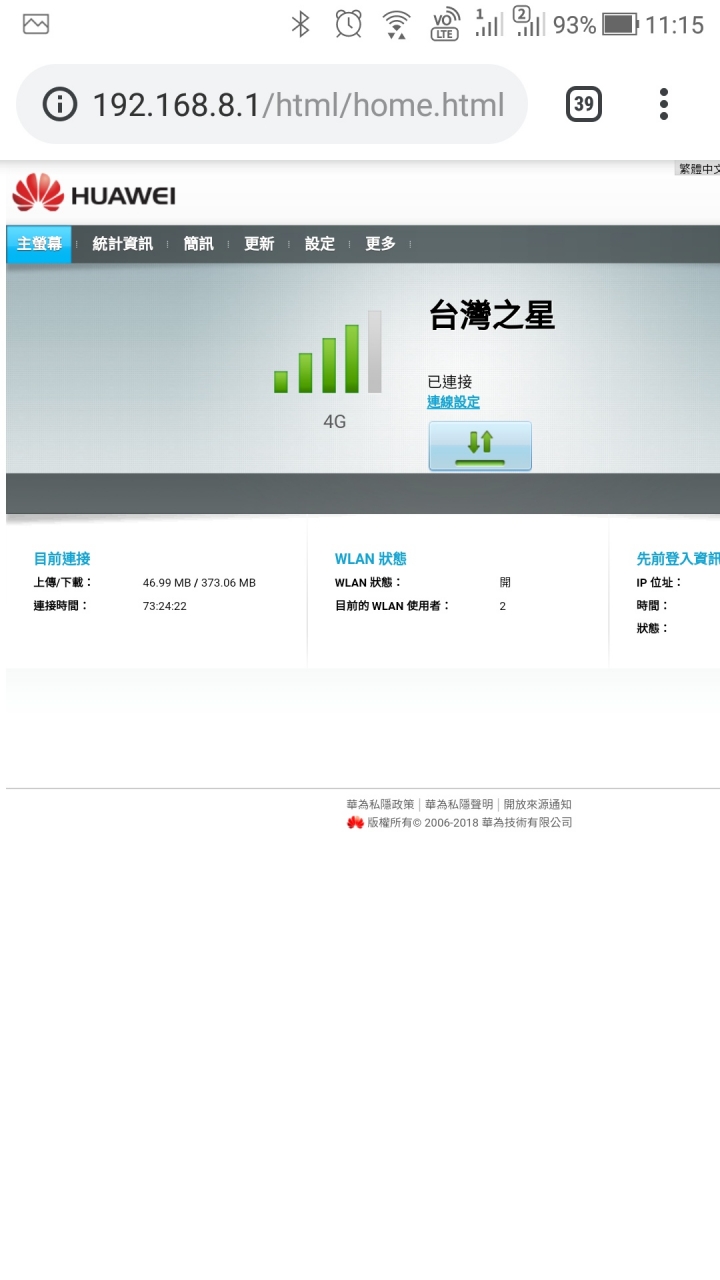Image resolution: width=720 pixels, height=1280 pixels.
Task: Tap the site info icon in address bar
Action: (x=61, y=104)
